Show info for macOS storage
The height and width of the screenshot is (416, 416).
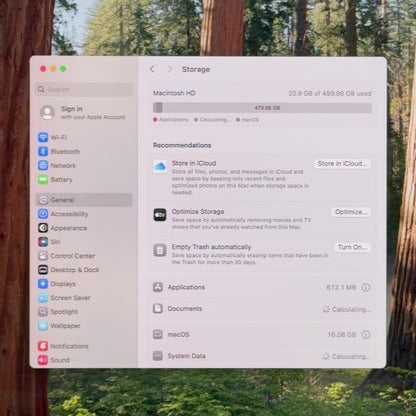coord(366,335)
